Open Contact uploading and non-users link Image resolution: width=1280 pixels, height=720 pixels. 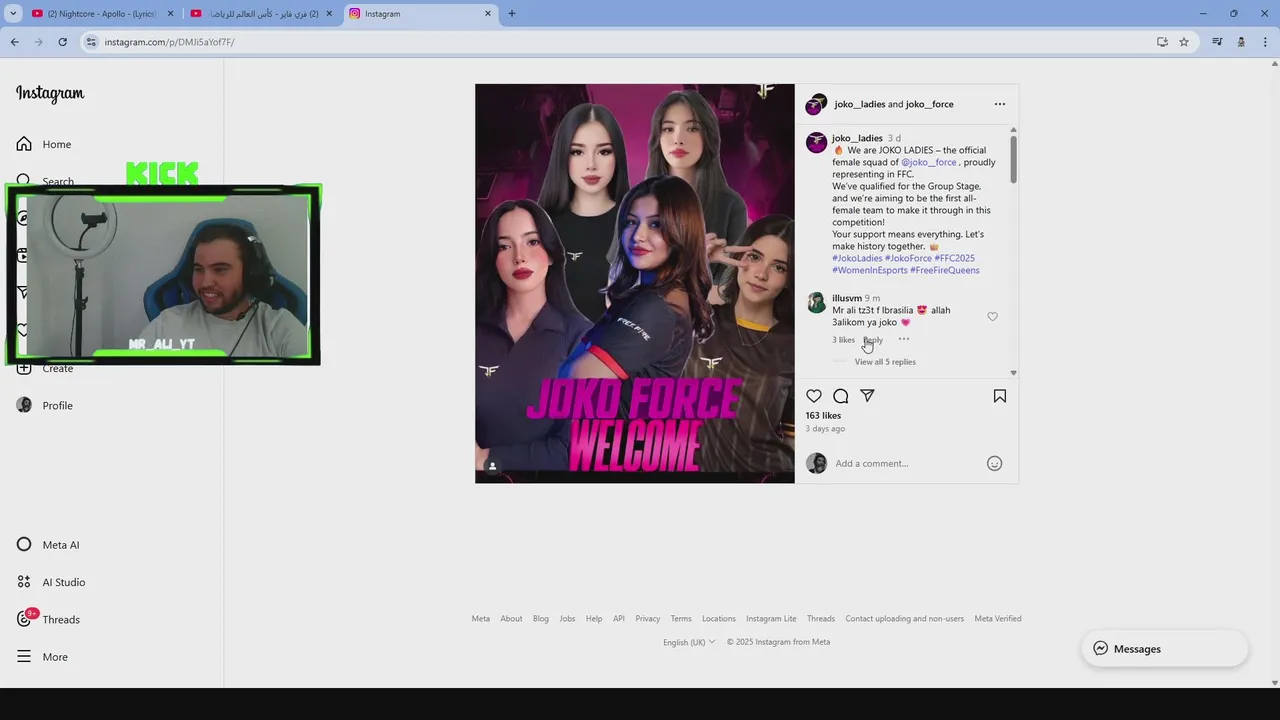point(905,618)
